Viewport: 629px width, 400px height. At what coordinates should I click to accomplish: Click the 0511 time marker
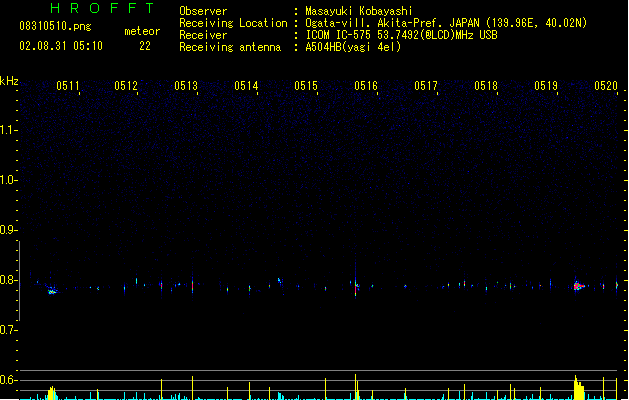[67, 86]
